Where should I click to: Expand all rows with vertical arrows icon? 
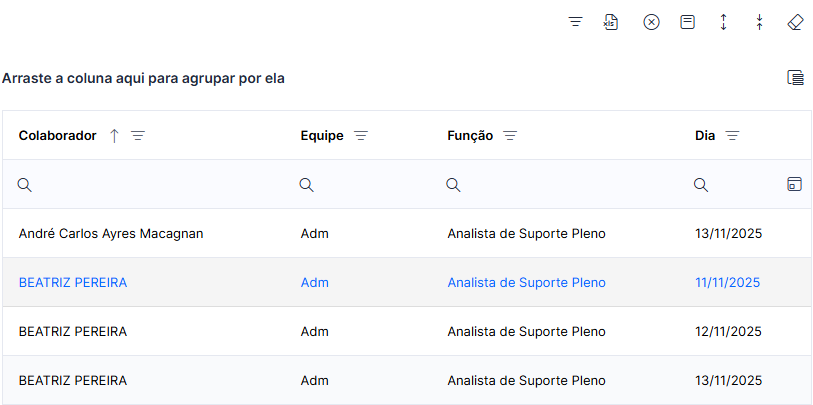tap(723, 22)
